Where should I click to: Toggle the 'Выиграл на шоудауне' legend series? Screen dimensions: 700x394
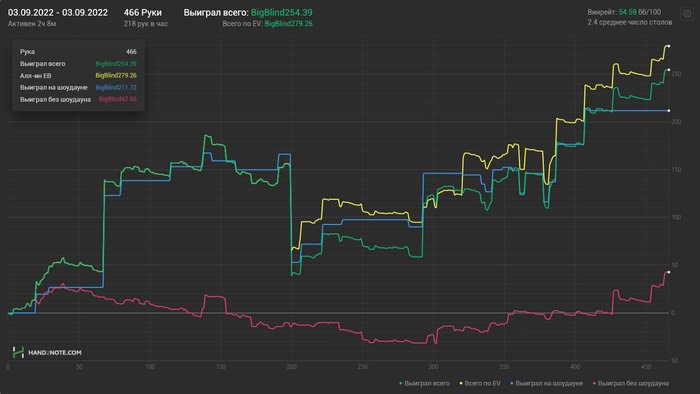[546, 383]
